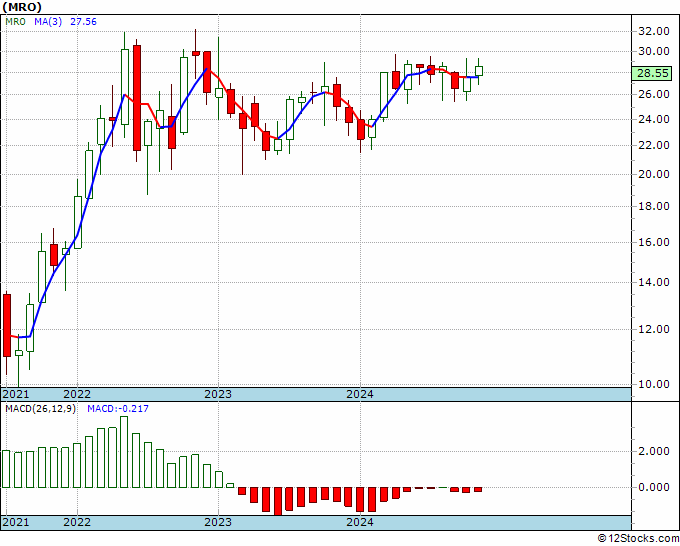Click the 32.00 price axis label
Viewport: 680px width, 546px height.
tap(653, 31)
